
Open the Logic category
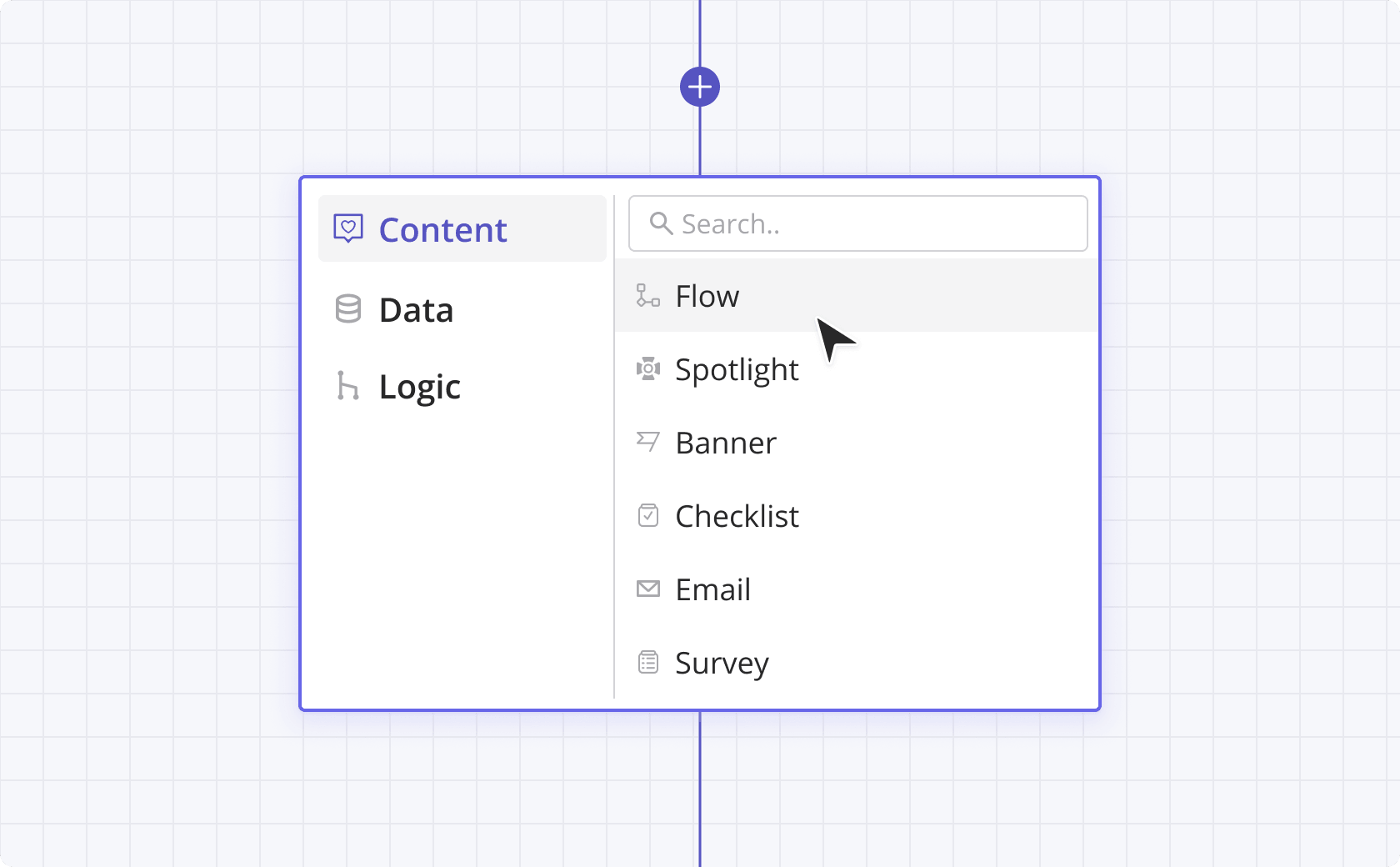pos(419,387)
